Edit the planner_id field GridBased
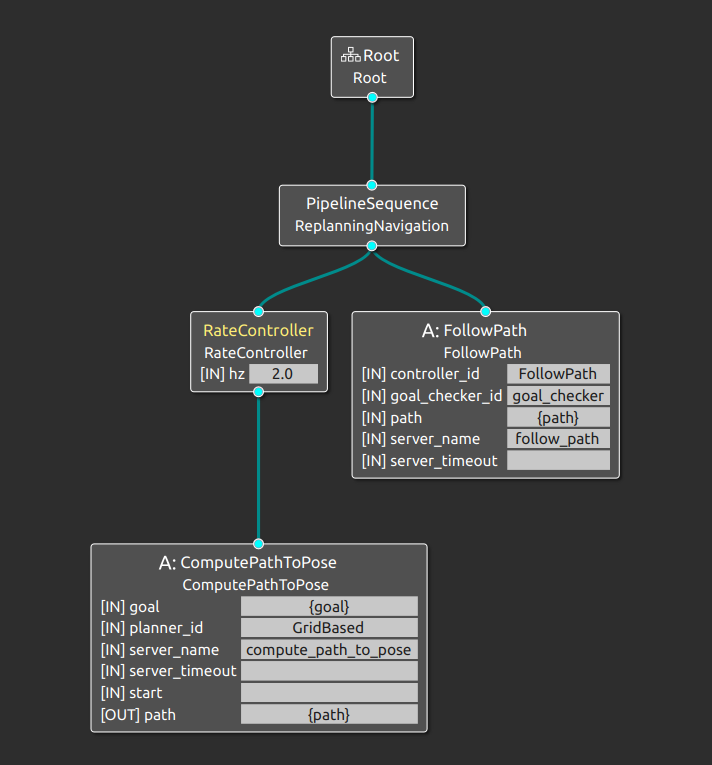This screenshot has height=765, width=712. pos(329,627)
